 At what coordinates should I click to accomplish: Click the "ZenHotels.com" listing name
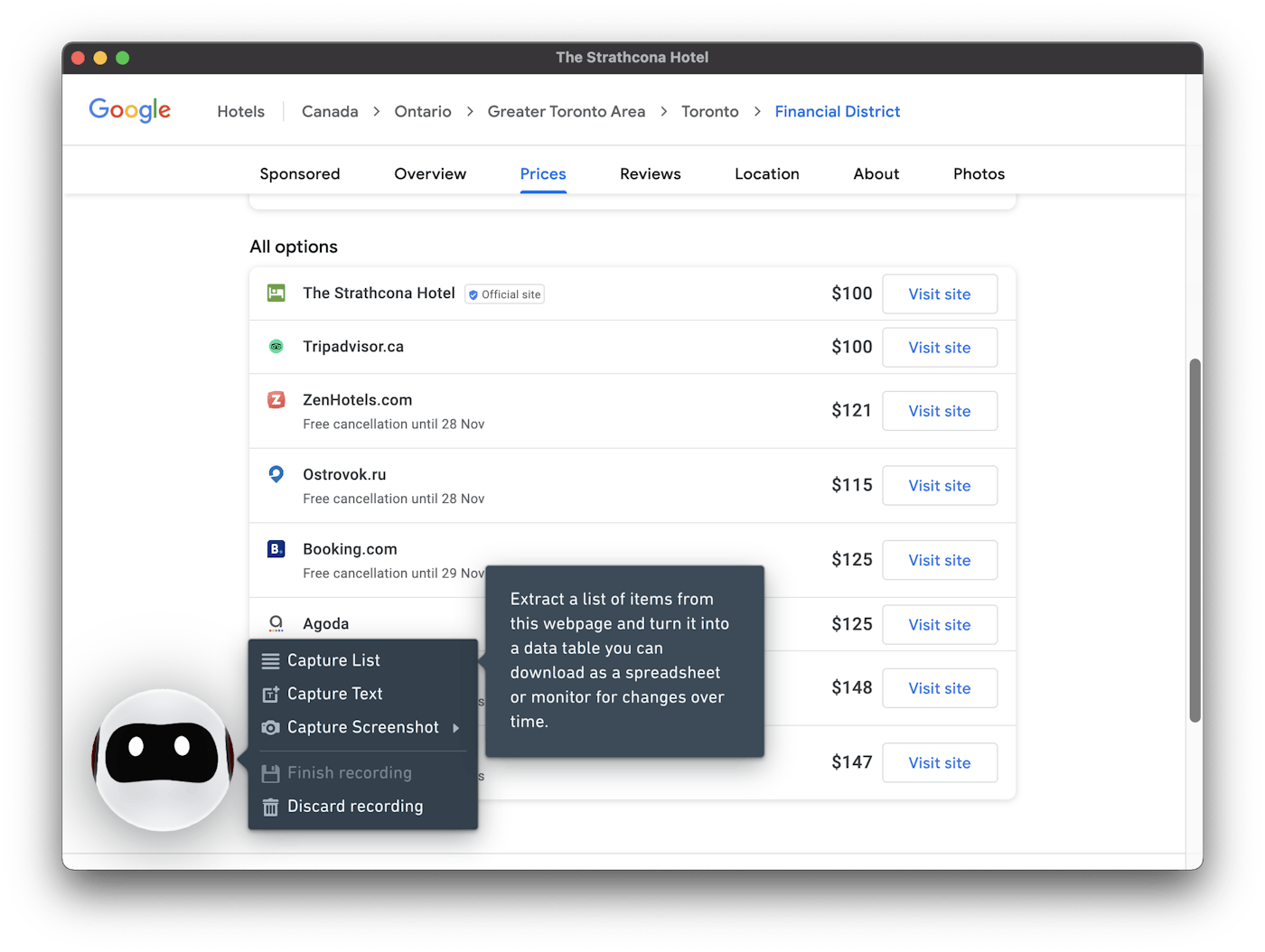point(358,400)
